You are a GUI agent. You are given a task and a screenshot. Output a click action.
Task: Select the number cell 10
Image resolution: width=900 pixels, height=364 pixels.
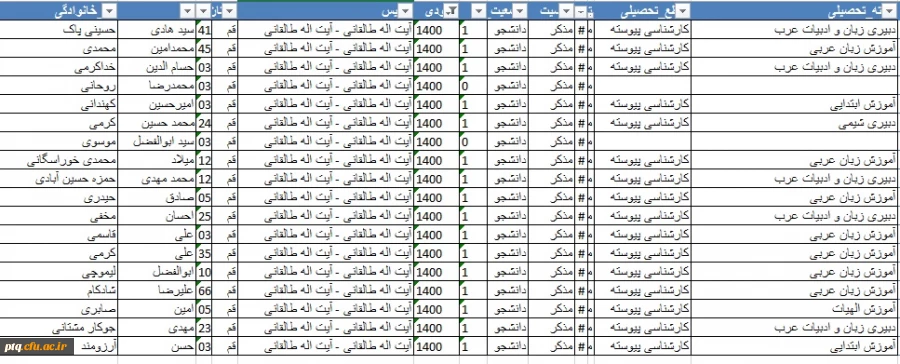click(204, 272)
